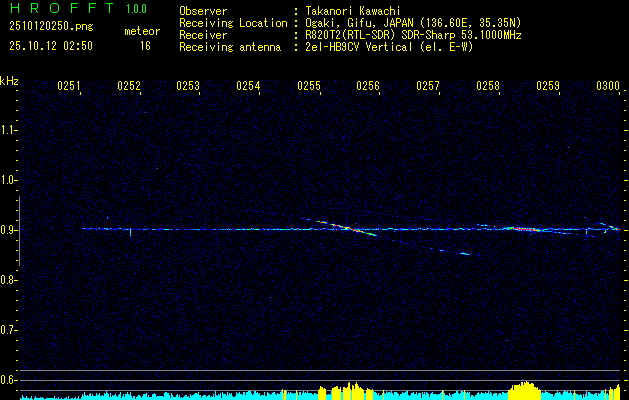Click the 1.1 kHz axis tick label

tap(7, 130)
